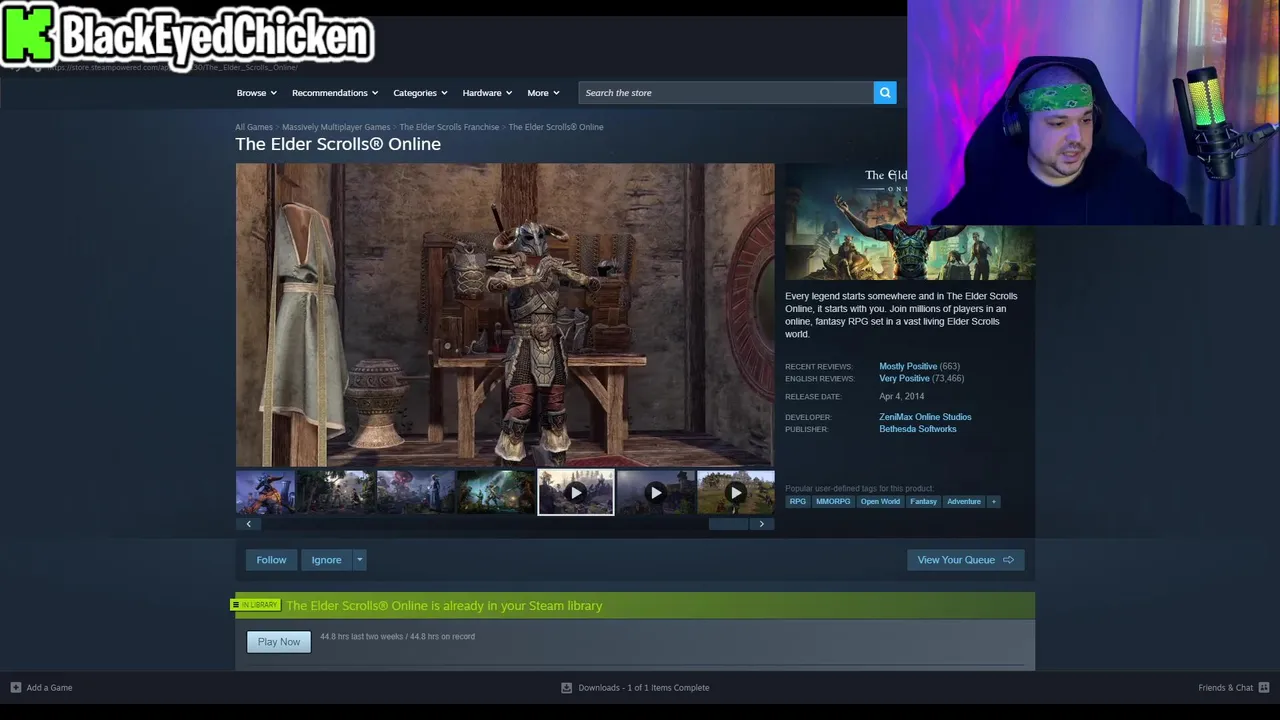Click View Your Queue button

coord(965,560)
